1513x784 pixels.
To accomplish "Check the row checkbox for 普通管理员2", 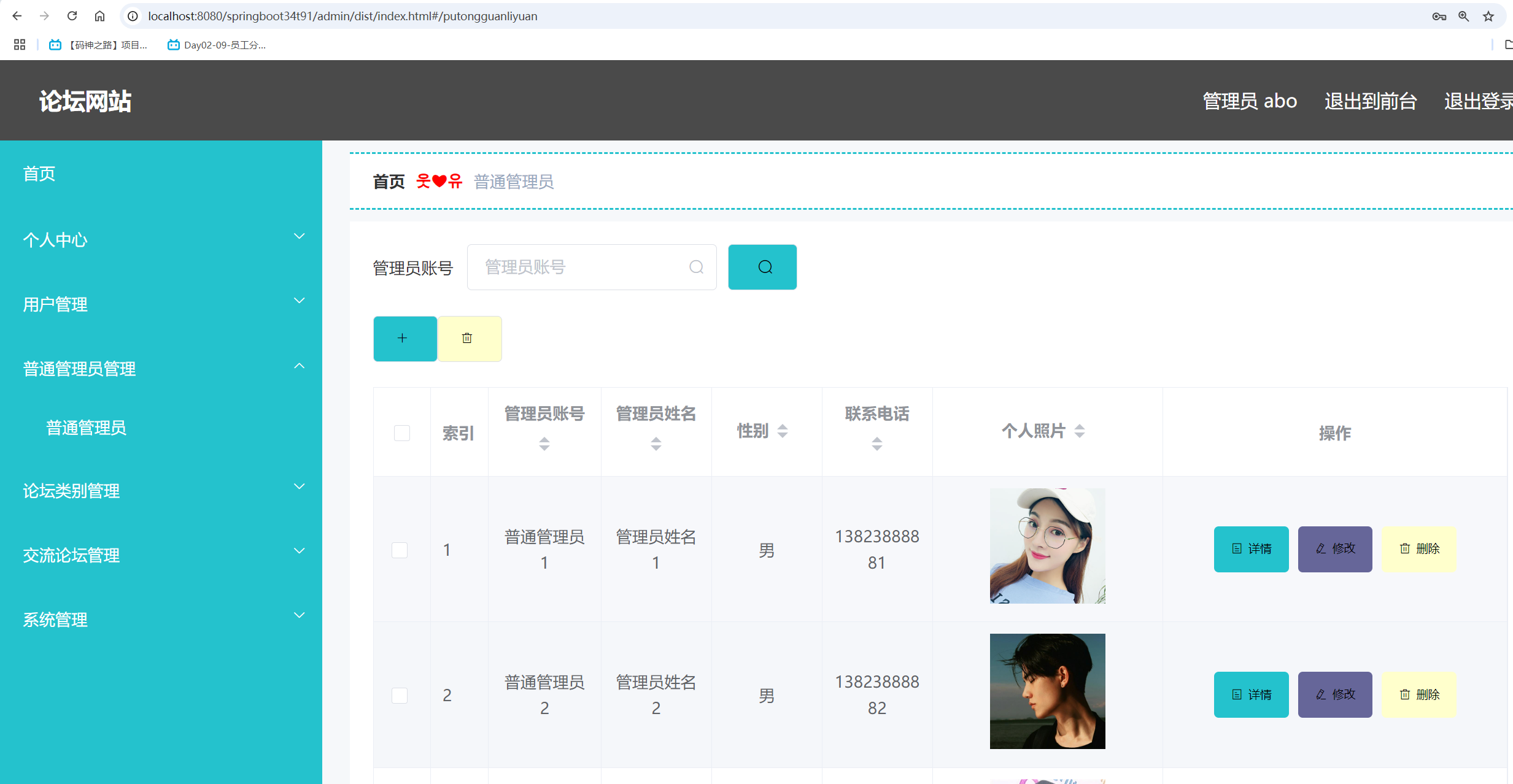I will 400,695.
